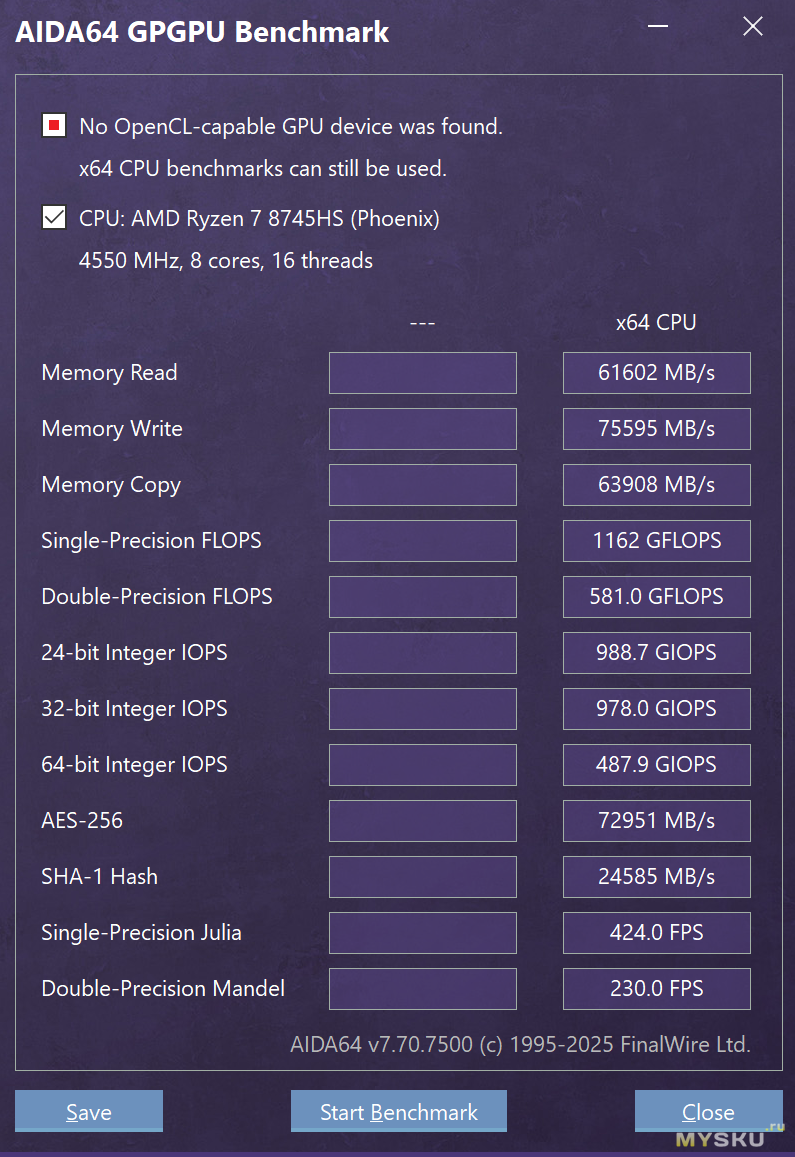Click the x64 CPU column header
The height and width of the screenshot is (1157, 795).
click(656, 322)
